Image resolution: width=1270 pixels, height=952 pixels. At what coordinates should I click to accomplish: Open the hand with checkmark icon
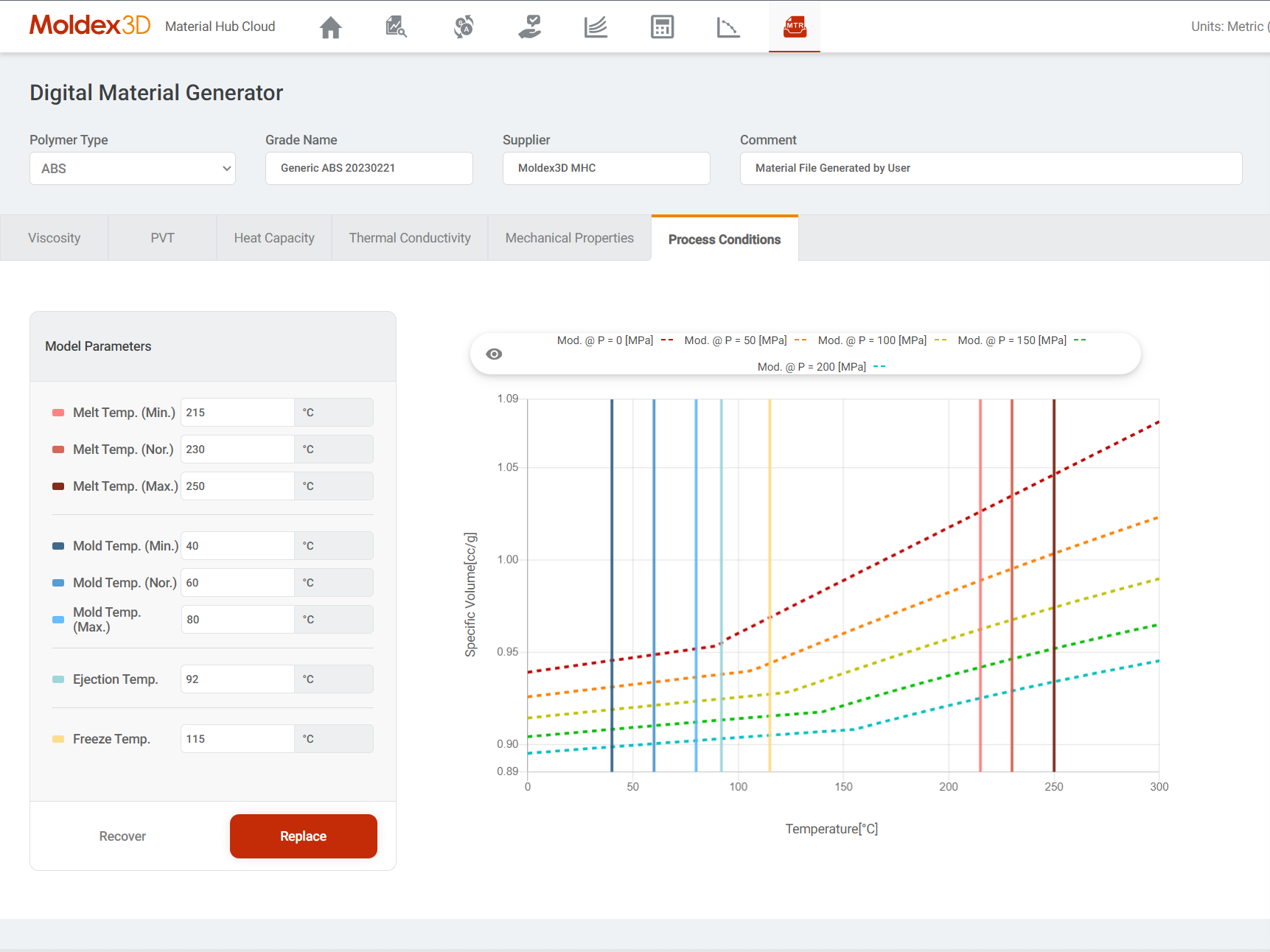(x=529, y=27)
